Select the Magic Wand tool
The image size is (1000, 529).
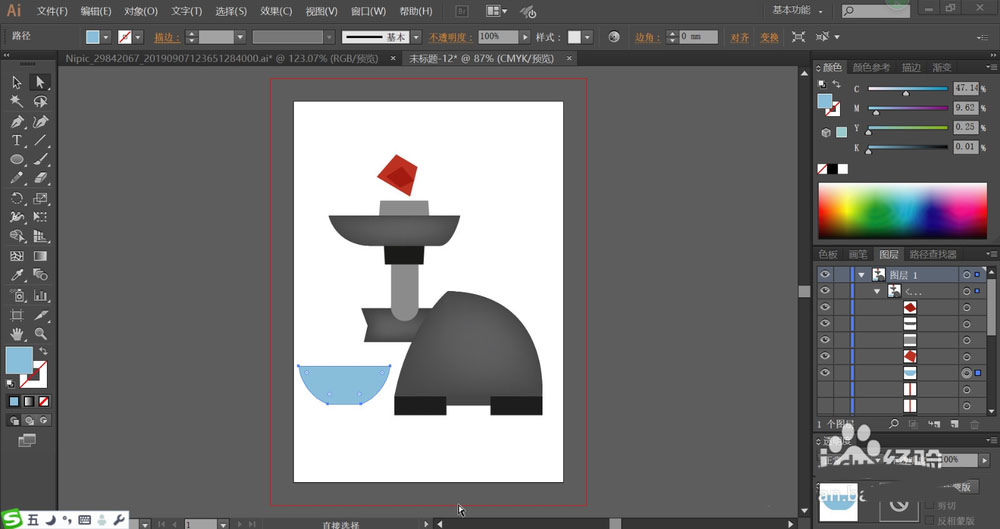(x=17, y=102)
